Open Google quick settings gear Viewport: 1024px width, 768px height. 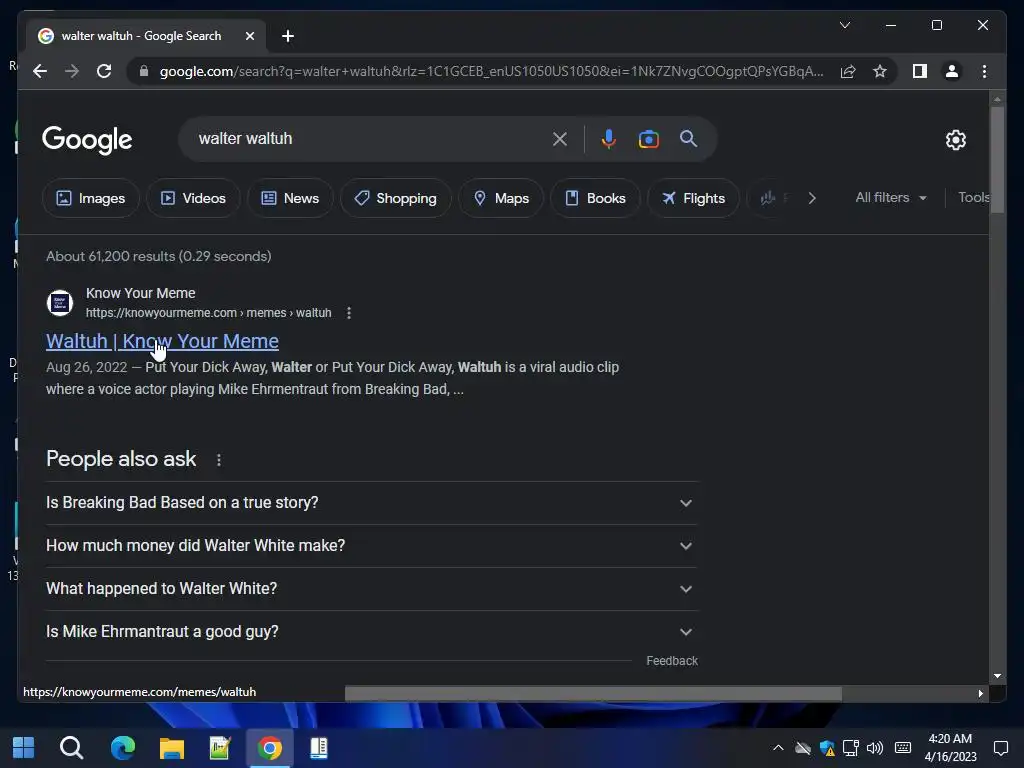point(955,140)
